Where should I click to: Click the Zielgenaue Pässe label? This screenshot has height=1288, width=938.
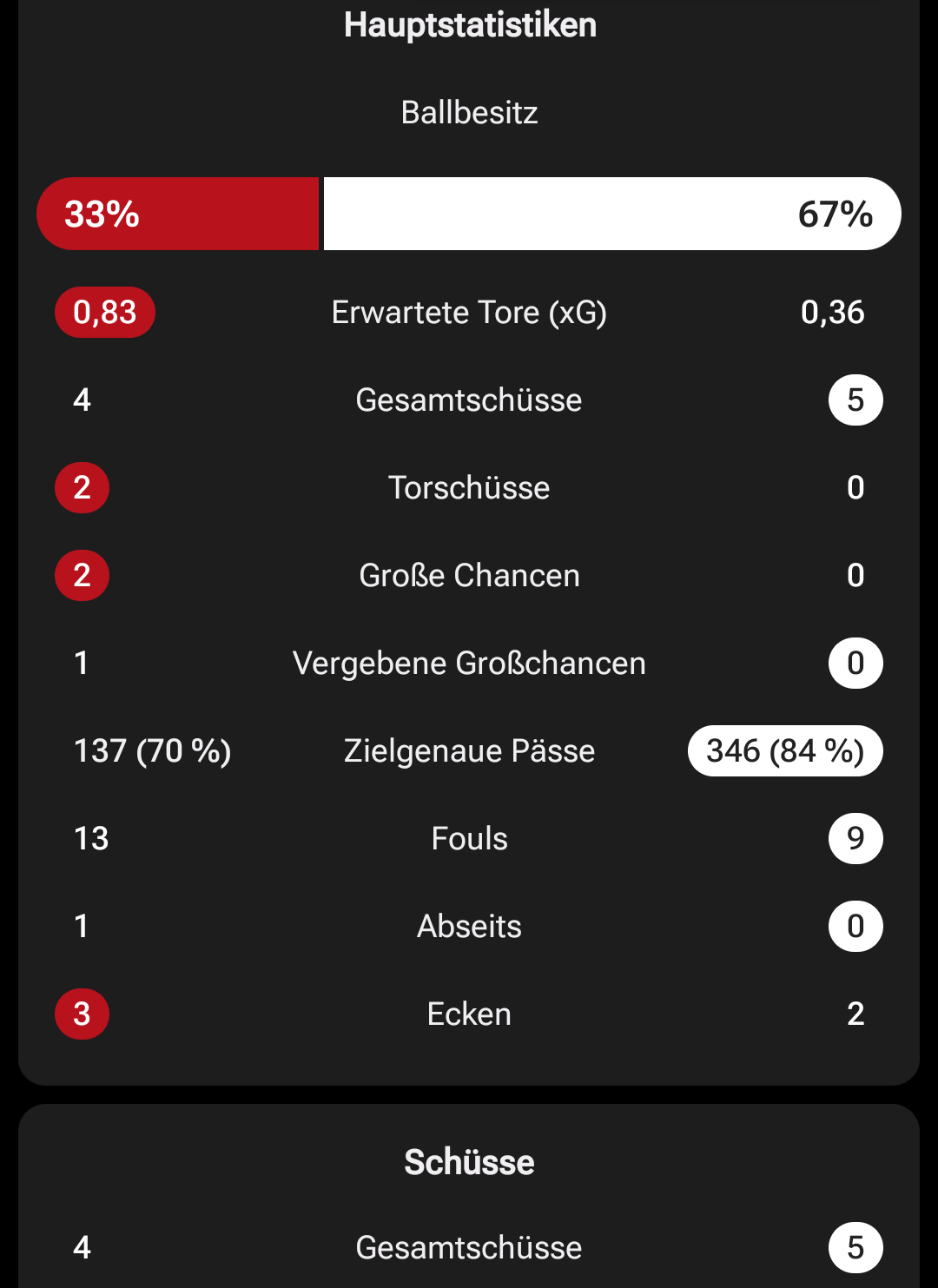pos(469,751)
